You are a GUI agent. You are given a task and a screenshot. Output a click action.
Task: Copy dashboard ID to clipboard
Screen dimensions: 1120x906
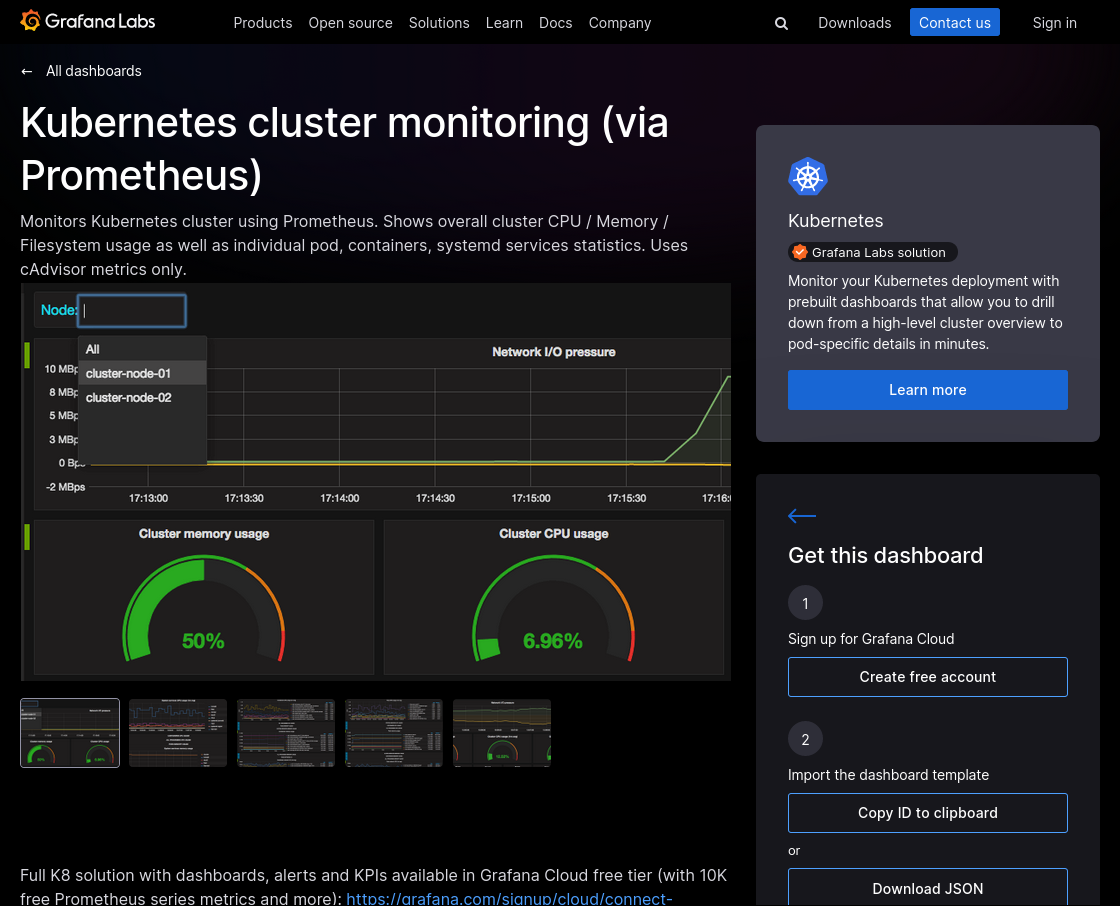[x=927, y=813]
